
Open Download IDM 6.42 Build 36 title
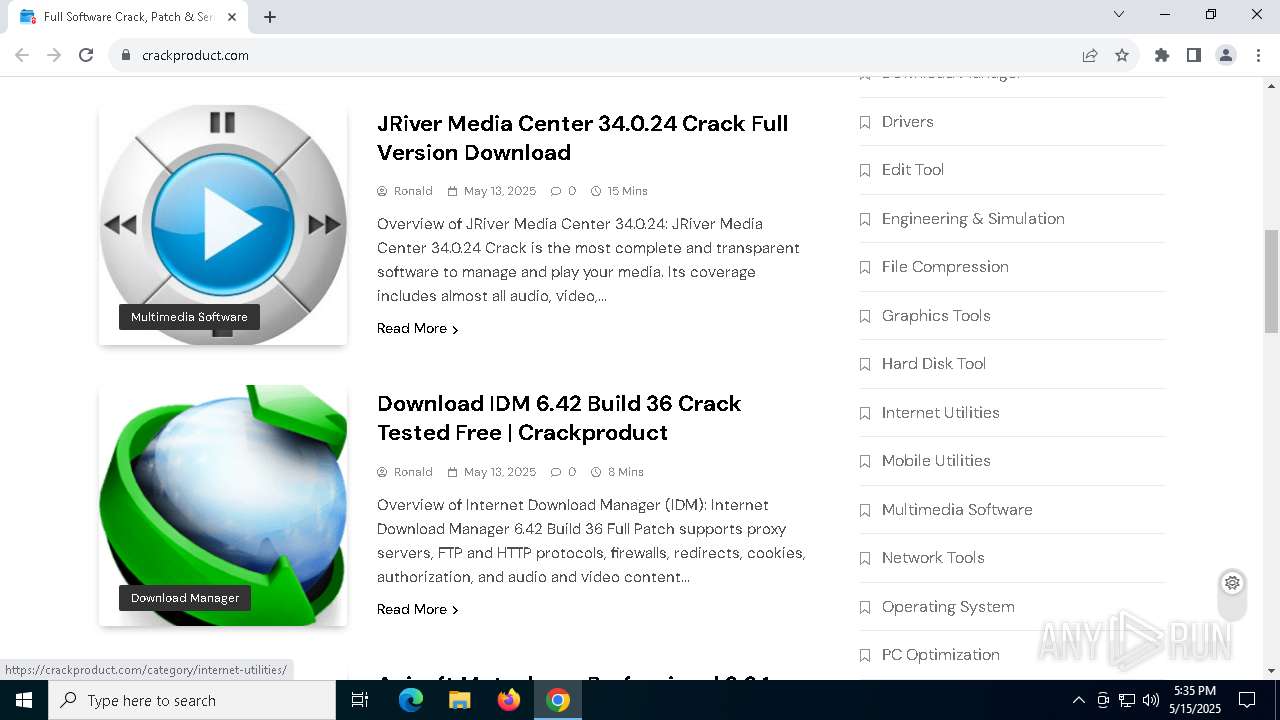(x=559, y=418)
